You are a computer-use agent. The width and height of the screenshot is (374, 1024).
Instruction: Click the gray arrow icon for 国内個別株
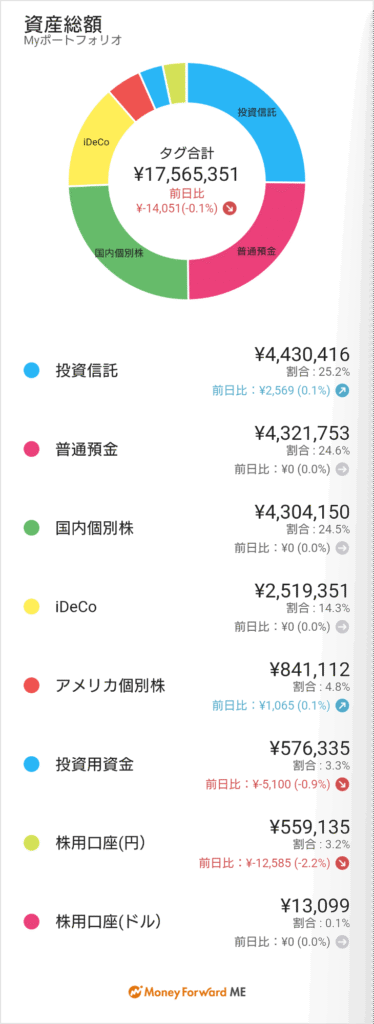(x=342, y=548)
